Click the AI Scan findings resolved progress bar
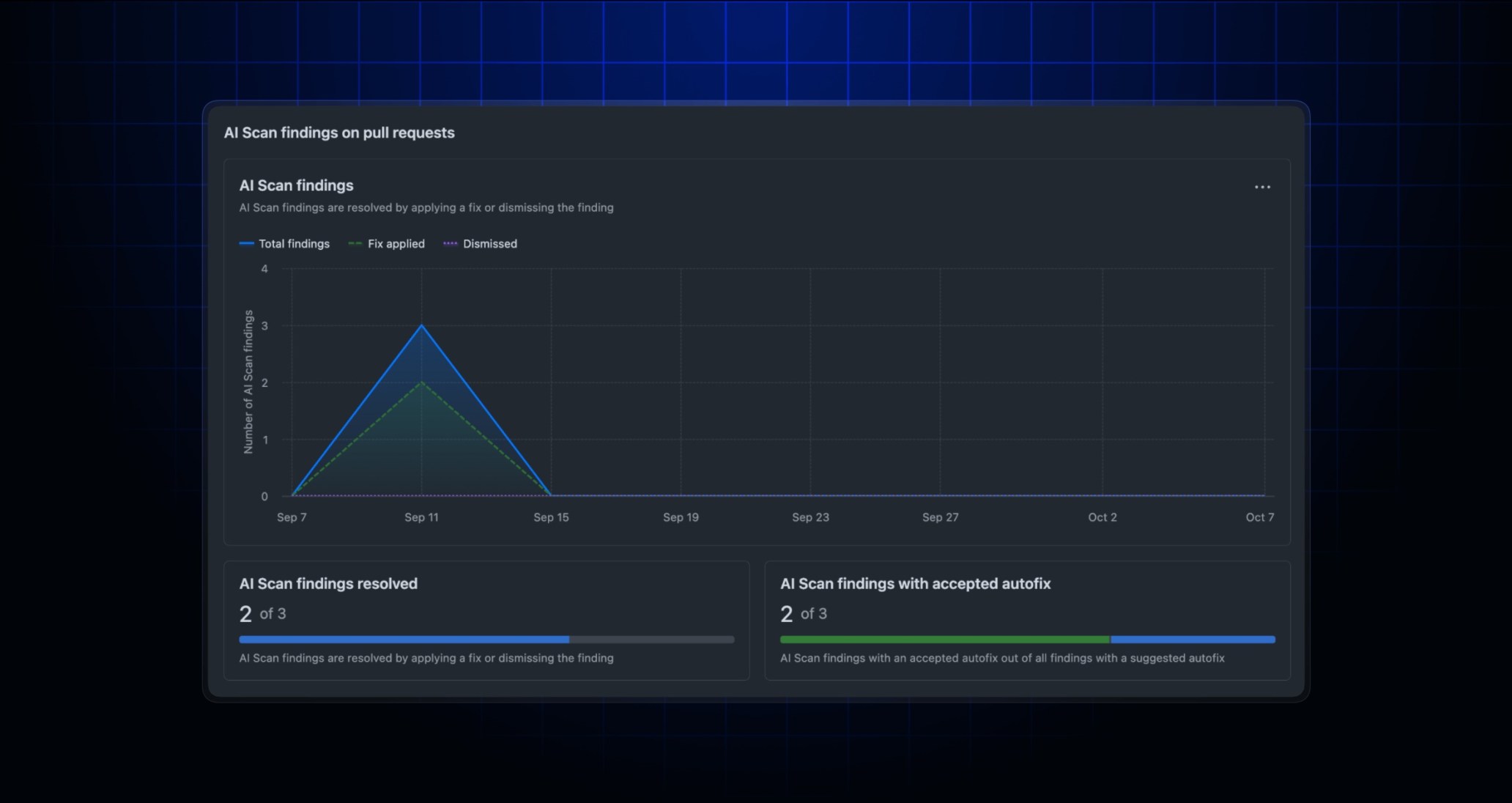 coord(486,640)
